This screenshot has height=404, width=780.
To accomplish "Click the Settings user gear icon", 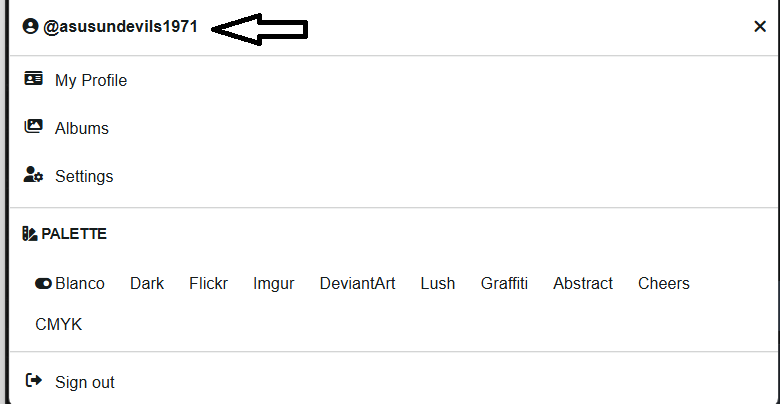I will click(x=33, y=175).
